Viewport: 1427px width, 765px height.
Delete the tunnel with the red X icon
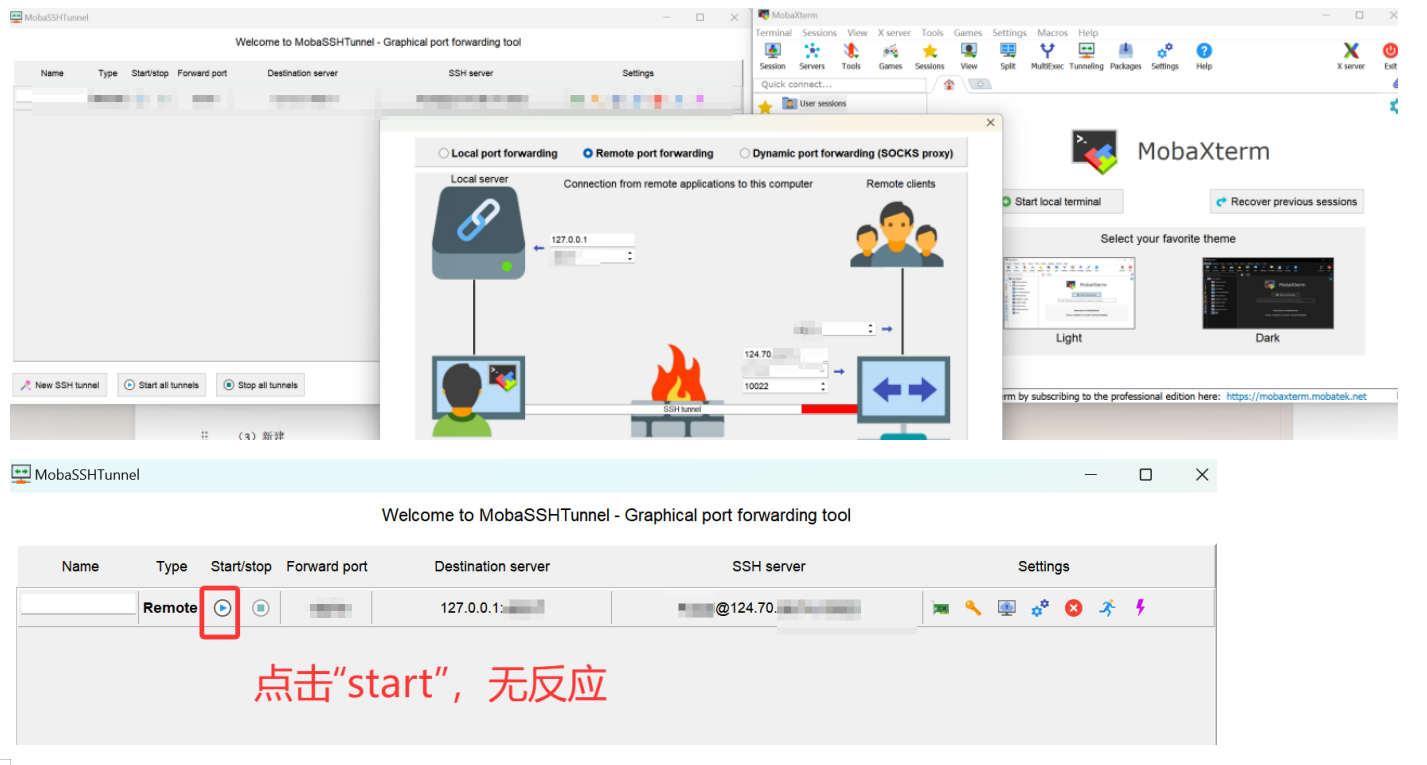[x=1073, y=608]
